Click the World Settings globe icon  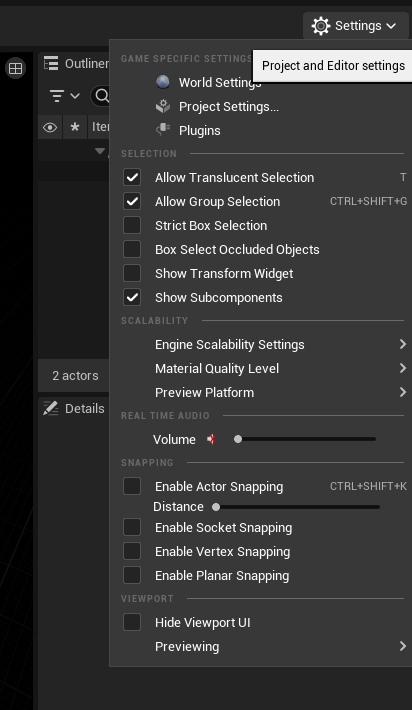point(163,82)
